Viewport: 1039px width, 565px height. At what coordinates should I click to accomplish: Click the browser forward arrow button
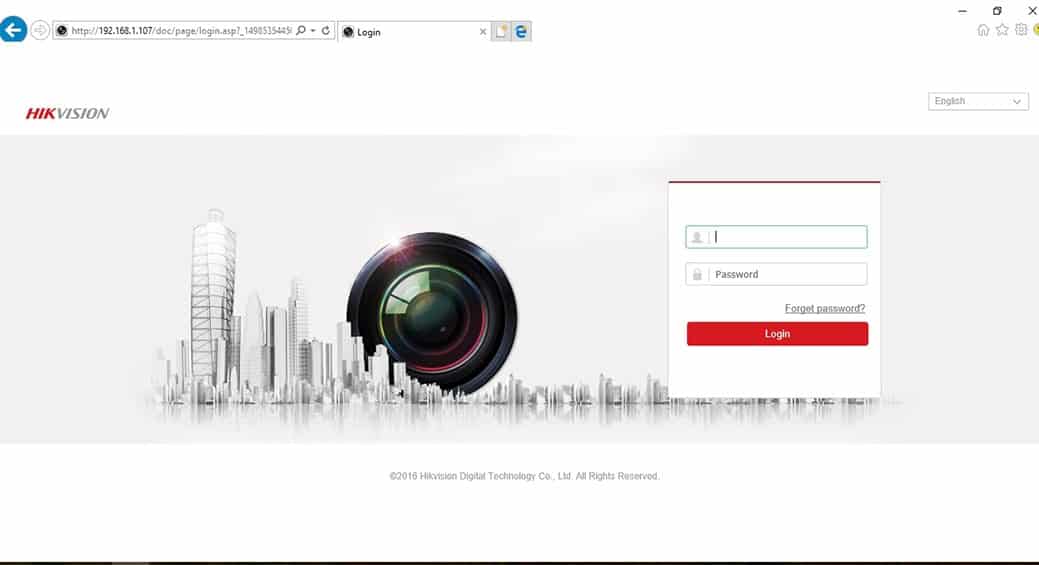[x=40, y=30]
